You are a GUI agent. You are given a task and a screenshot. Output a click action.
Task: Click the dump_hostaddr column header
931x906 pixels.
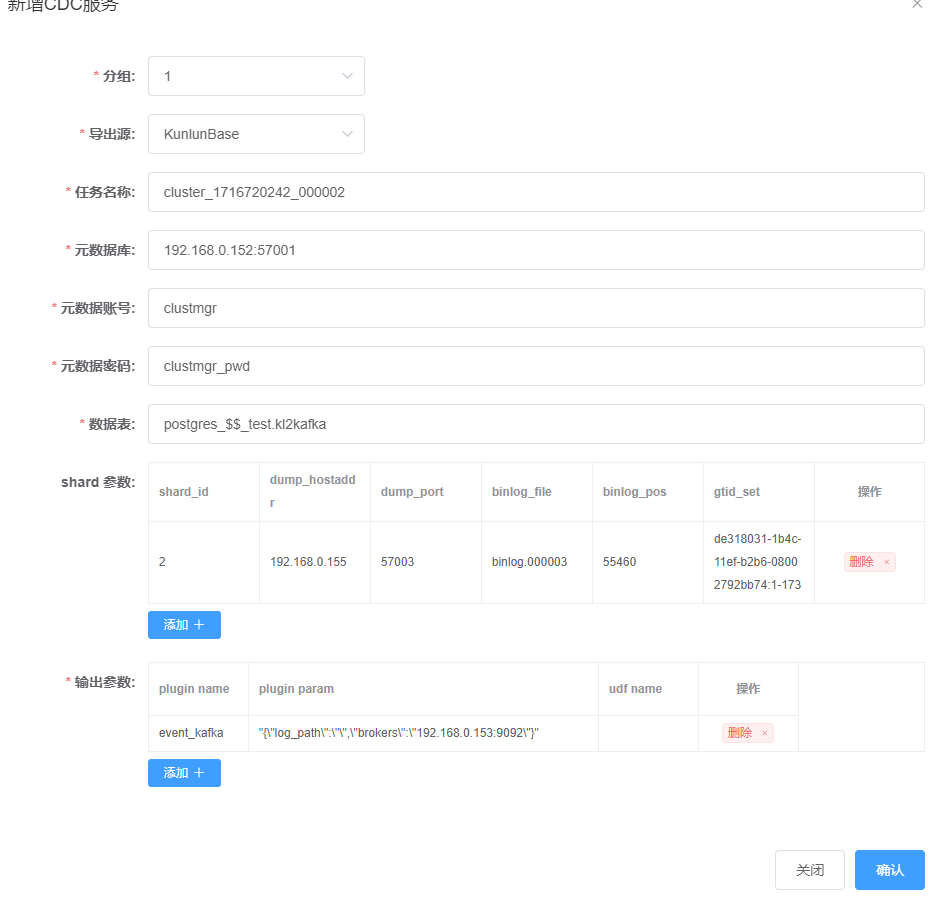[x=315, y=492]
